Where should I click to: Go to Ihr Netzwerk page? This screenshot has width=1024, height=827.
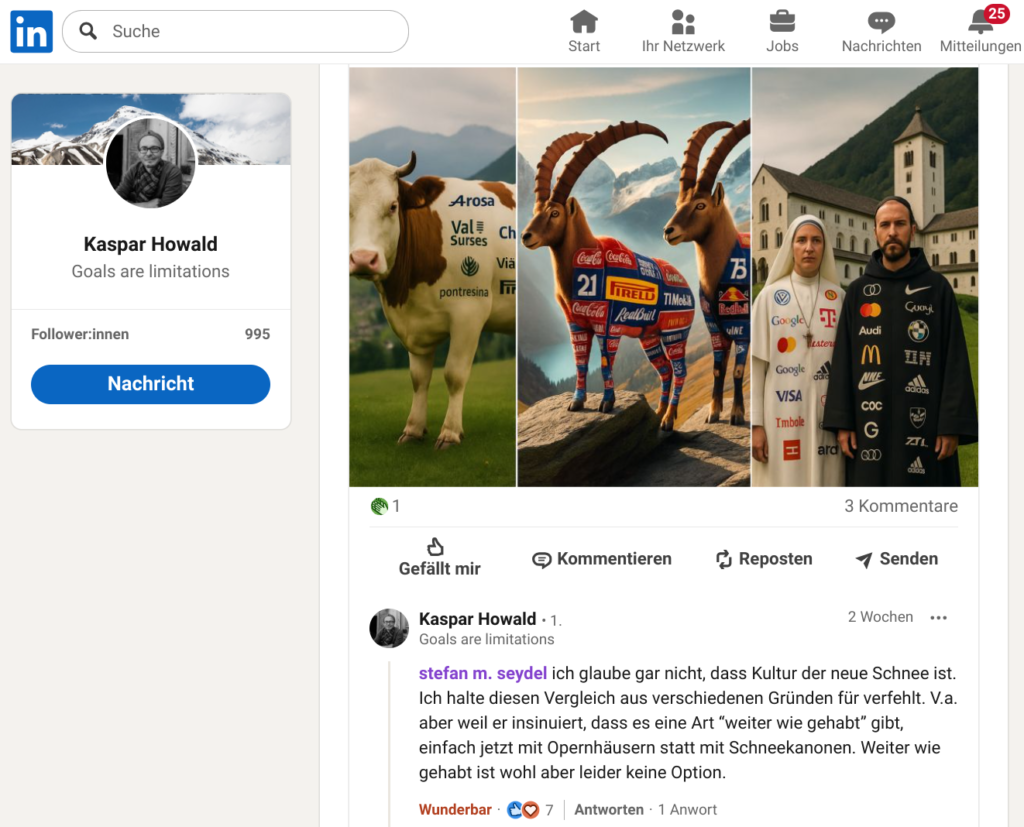click(x=683, y=32)
